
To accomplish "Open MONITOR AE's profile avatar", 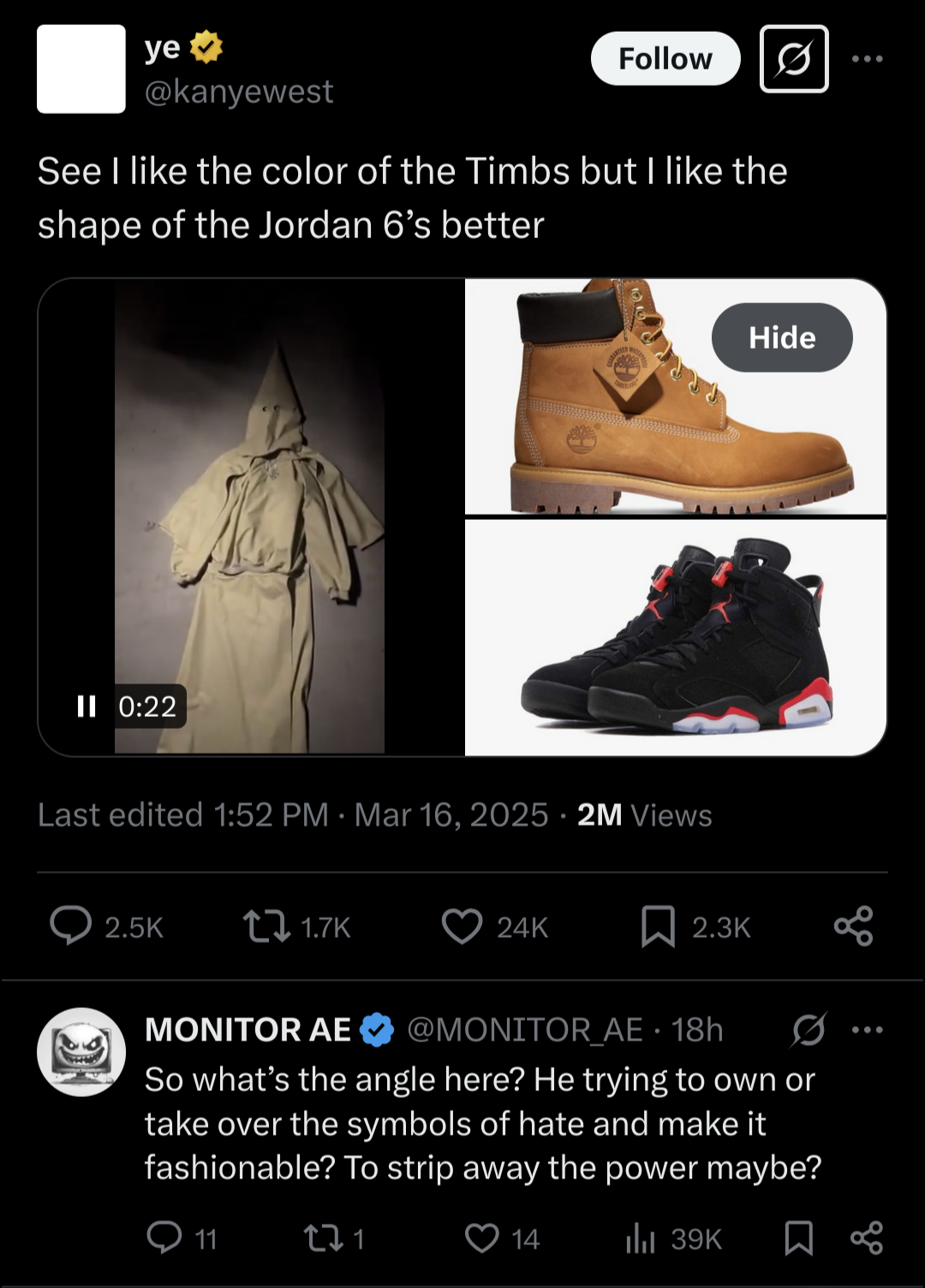I will point(81,1052).
